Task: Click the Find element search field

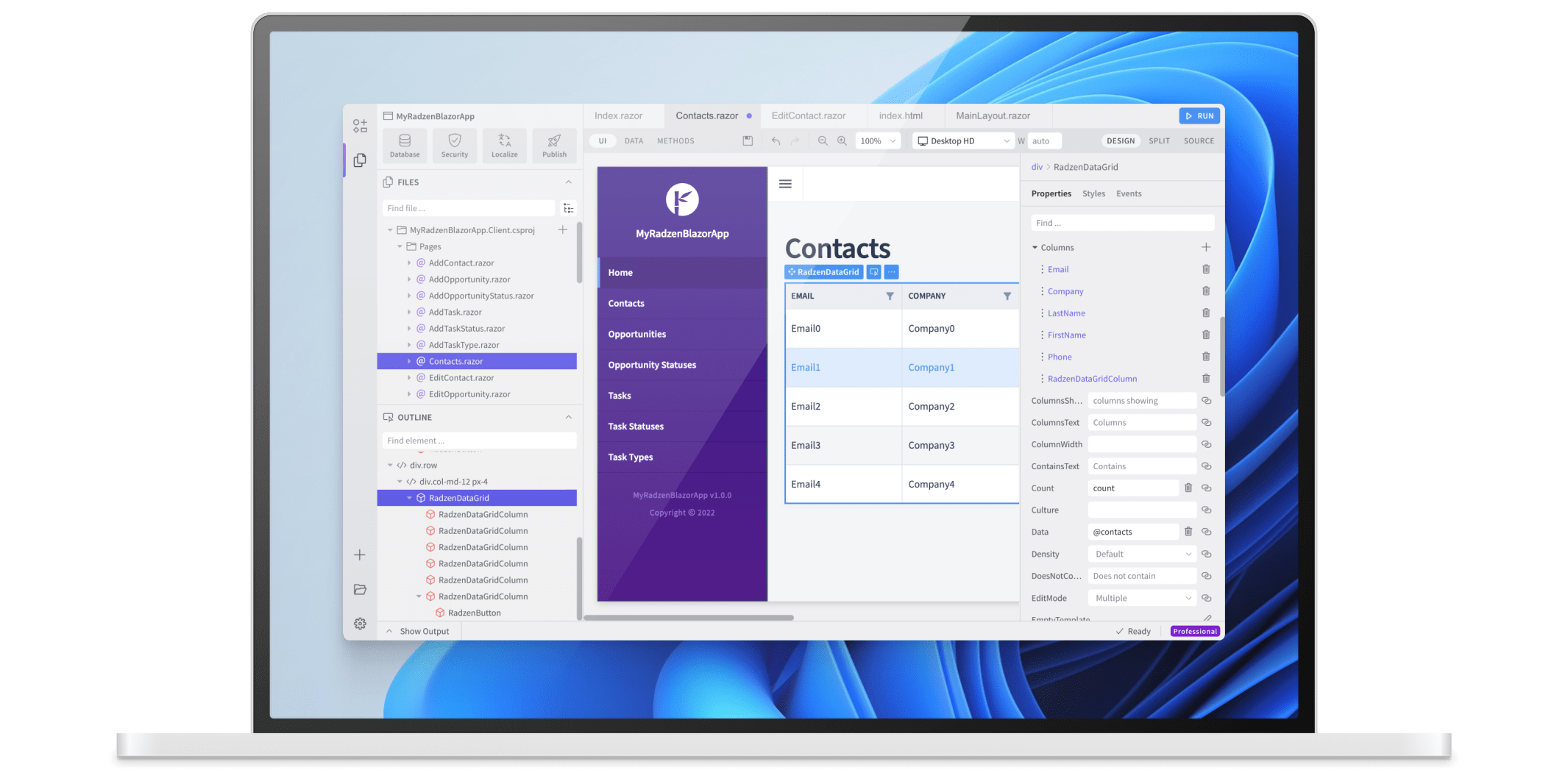Action: pos(479,441)
